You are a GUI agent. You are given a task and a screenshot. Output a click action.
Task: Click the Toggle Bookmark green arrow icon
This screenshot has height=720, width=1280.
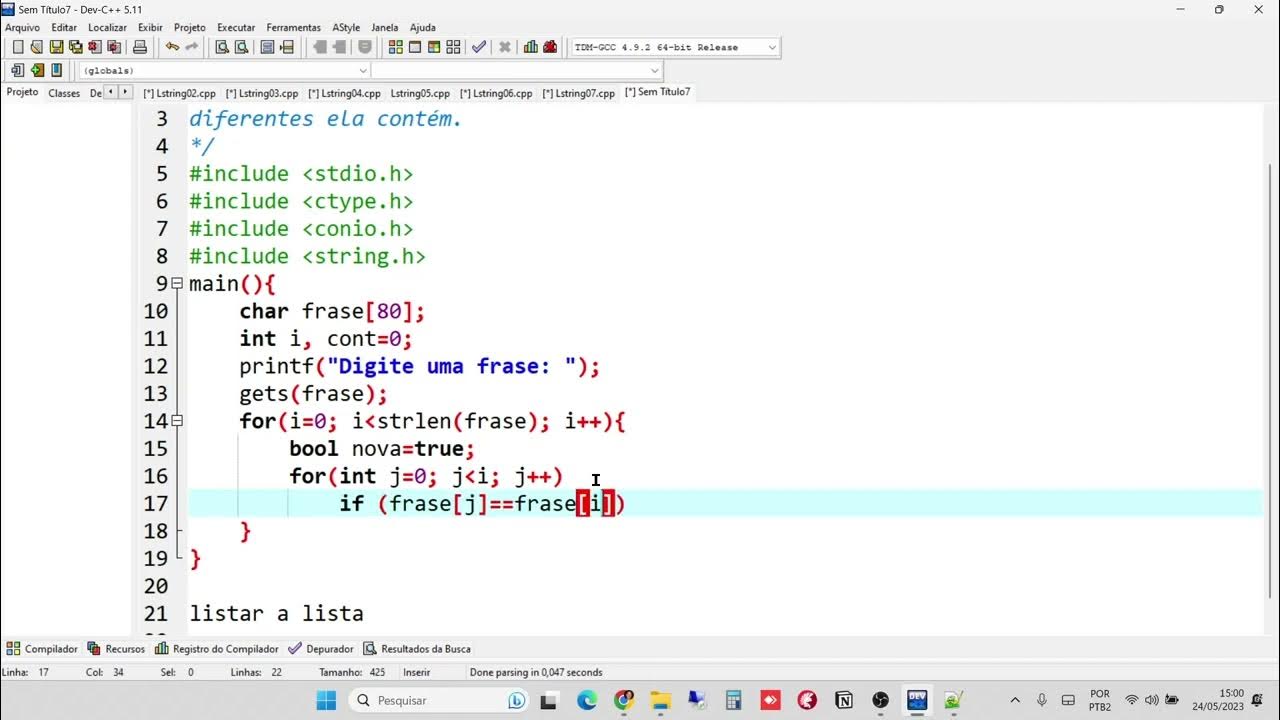(x=37, y=70)
